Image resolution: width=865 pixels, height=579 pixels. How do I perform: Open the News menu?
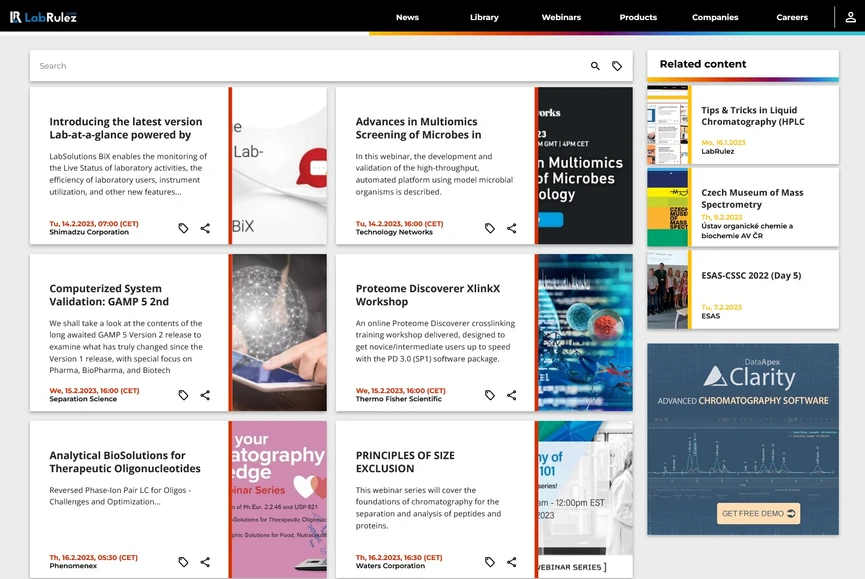click(x=407, y=17)
